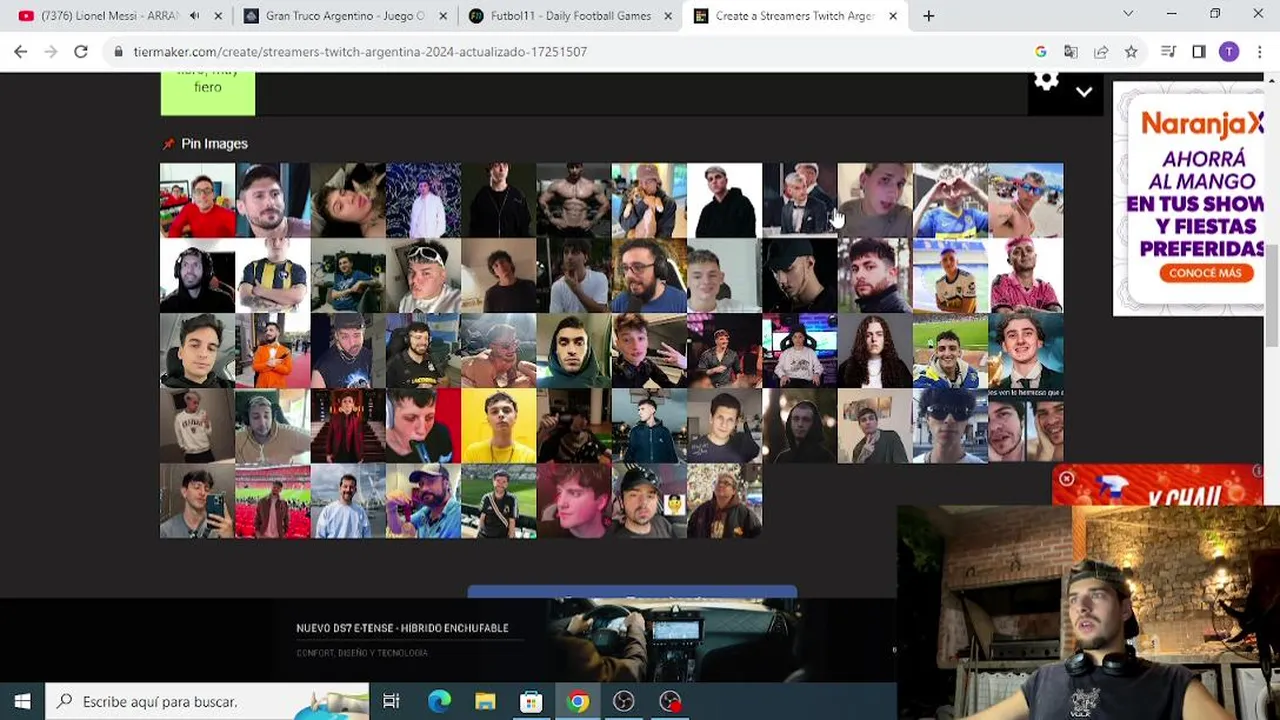This screenshot has height=720, width=1280.
Task: Select thumbnail of person in black hoodie, white background
Action: pyautogui.click(x=724, y=200)
